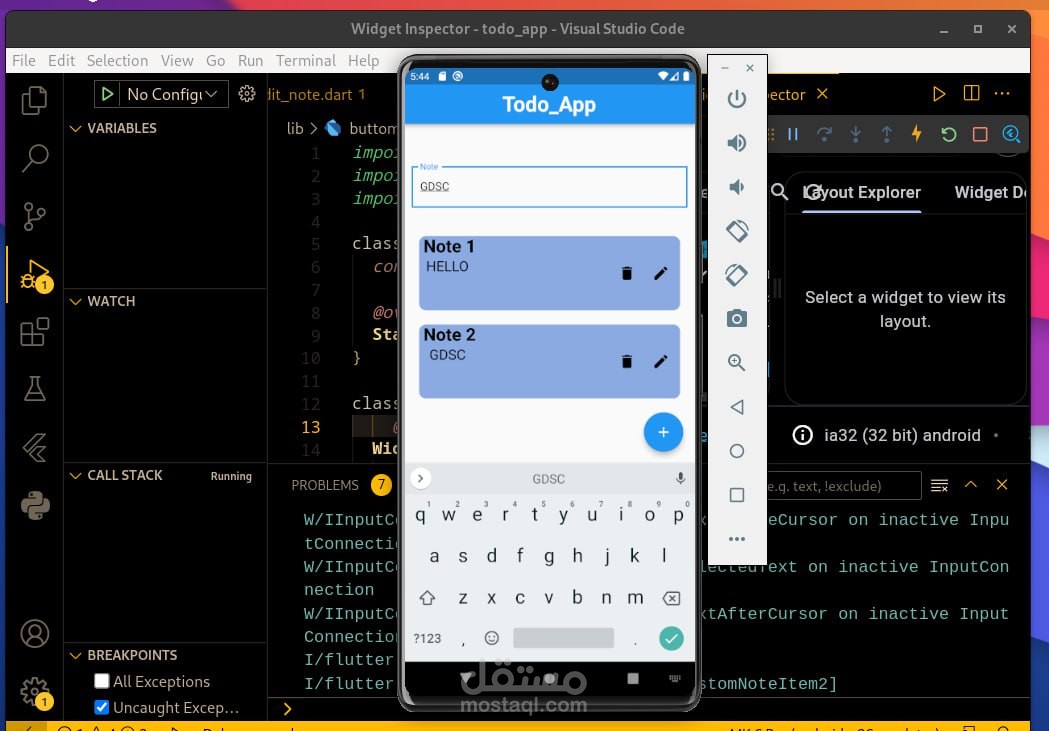This screenshot has width=1049, height=731.
Task: Hot reload the Flutter app via lightning icon
Action: coord(917,133)
